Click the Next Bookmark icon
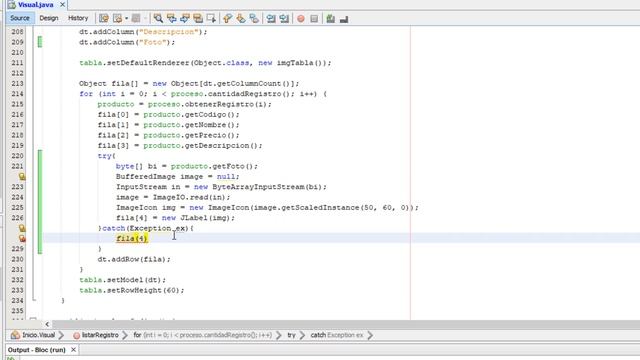This screenshot has height=360, width=640. pos(241,18)
